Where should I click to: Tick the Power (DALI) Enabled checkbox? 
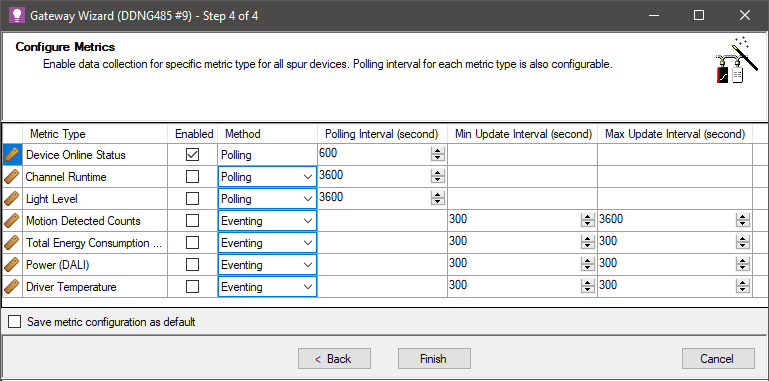tap(193, 265)
